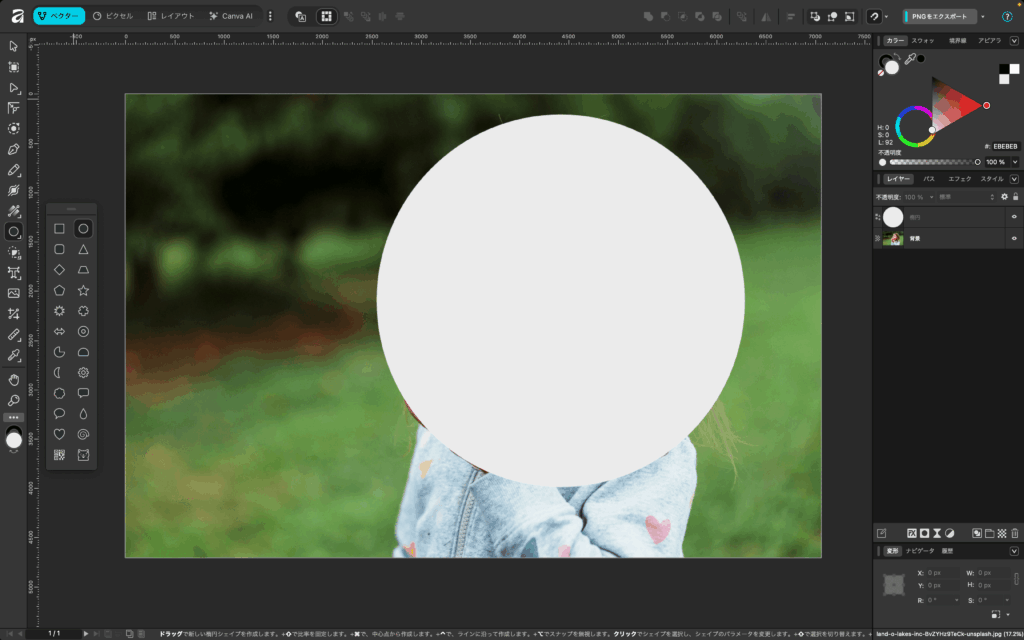Select the Move tool arrow
This screenshot has width=1024, height=640.
tap(14, 46)
